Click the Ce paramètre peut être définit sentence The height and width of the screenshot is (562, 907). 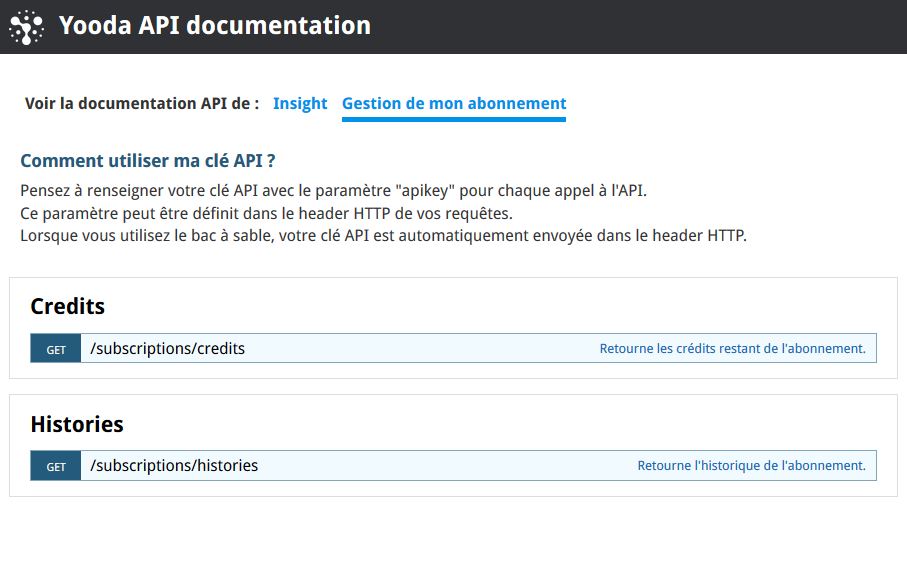(x=266, y=213)
